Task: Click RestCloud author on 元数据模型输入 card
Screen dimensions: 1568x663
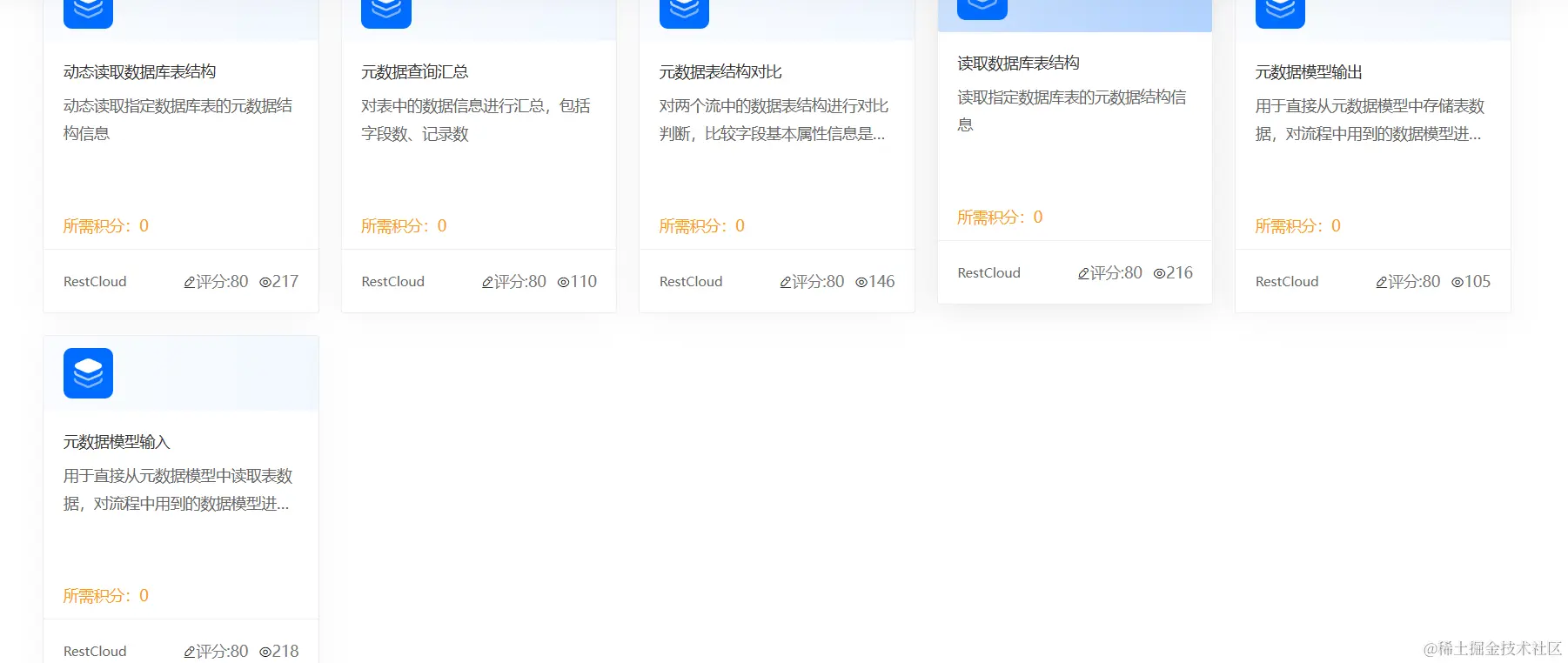Action: pyautogui.click(x=95, y=652)
